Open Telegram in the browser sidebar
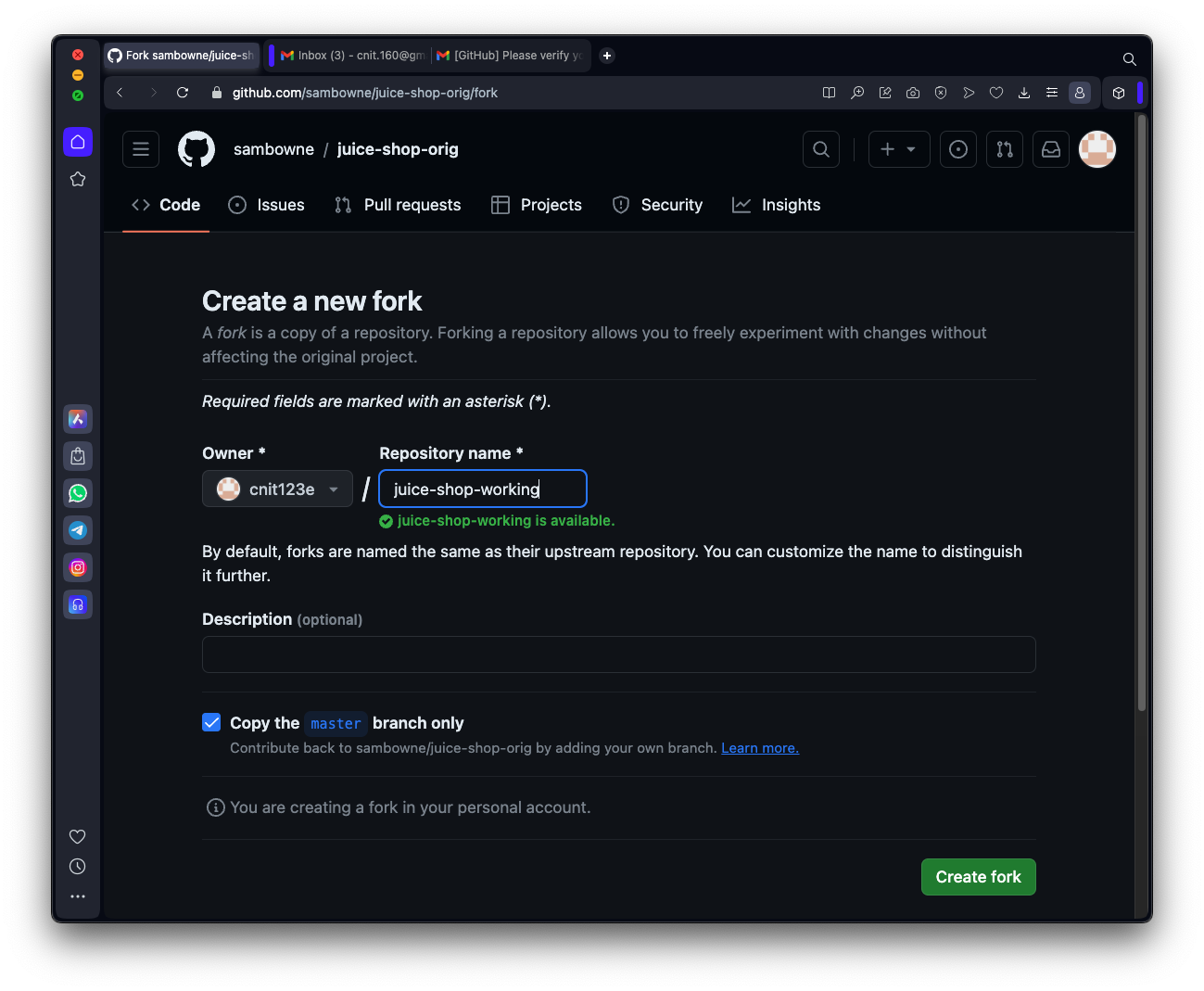Screen dimensions: 1204x991 point(78,530)
